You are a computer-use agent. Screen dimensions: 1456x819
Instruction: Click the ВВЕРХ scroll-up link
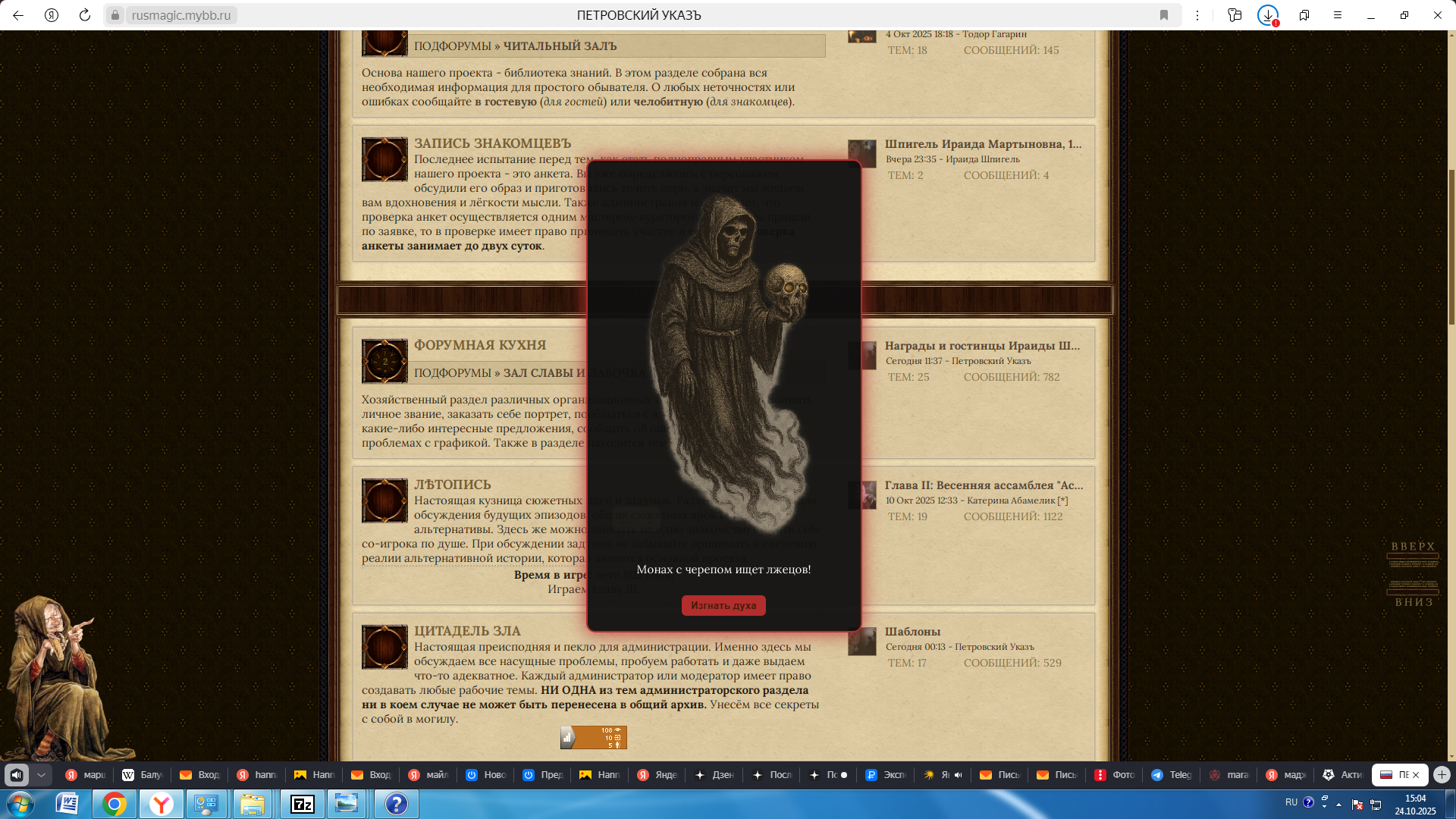1413,547
